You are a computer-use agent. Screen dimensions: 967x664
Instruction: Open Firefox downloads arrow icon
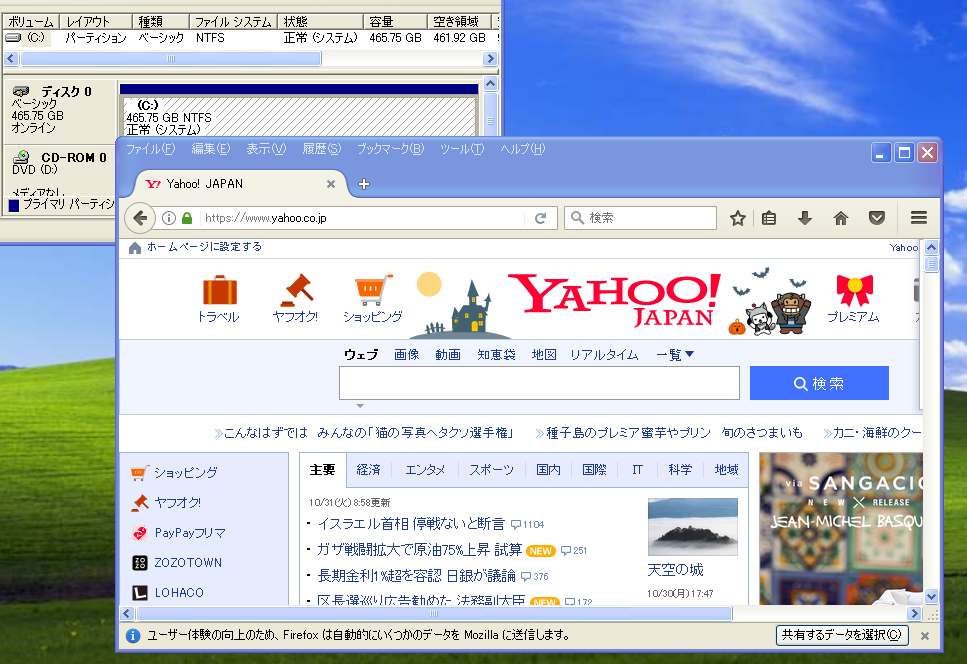[804, 218]
